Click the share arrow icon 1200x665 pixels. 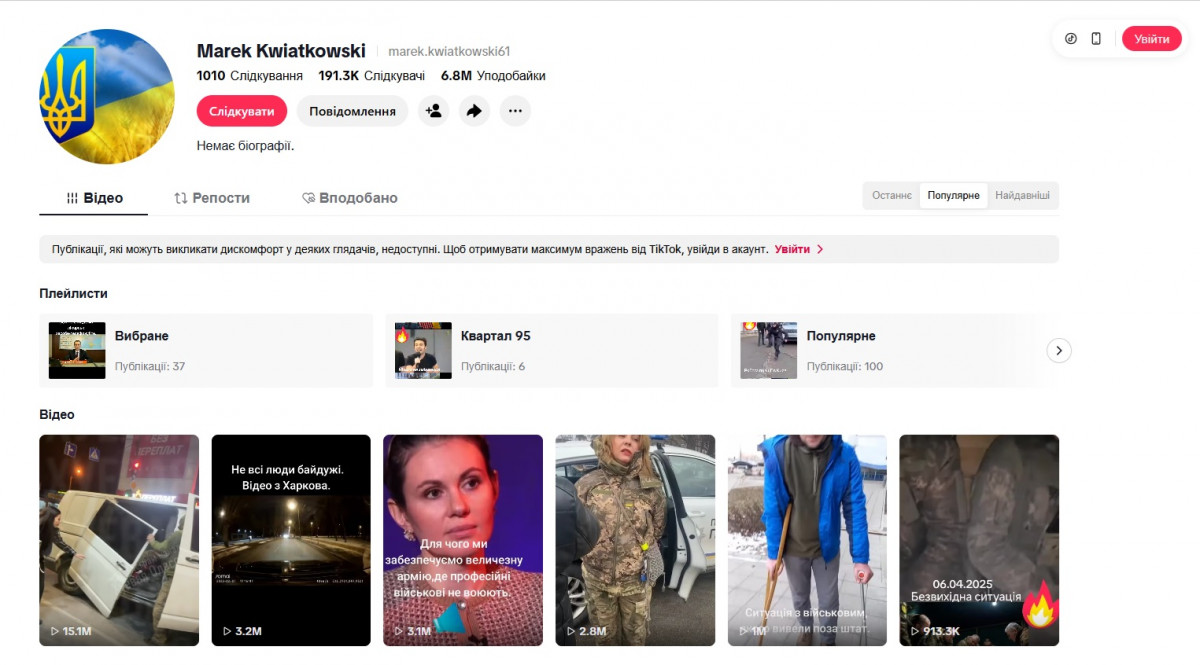[474, 111]
